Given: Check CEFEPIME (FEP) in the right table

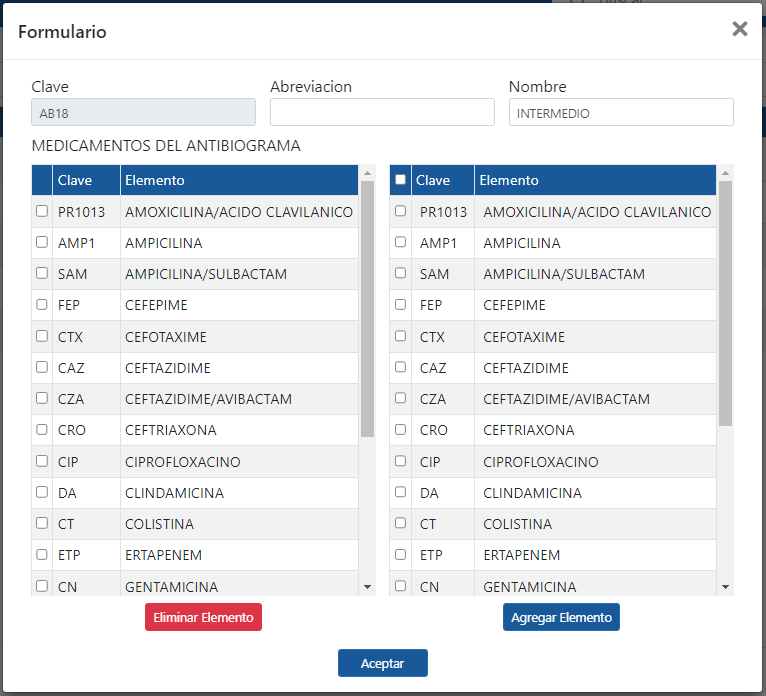Looking at the screenshot, I should tap(401, 304).
